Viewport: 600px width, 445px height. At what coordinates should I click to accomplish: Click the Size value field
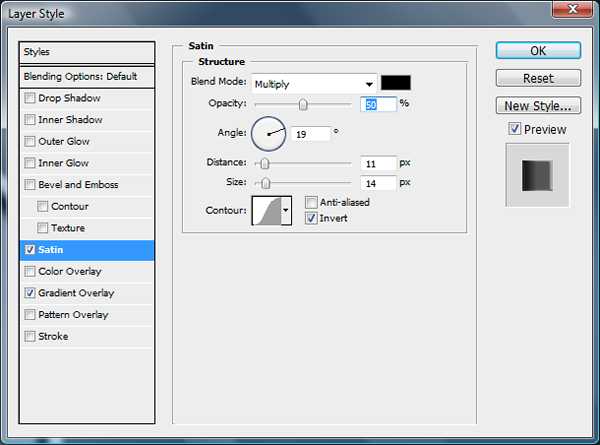(x=378, y=183)
